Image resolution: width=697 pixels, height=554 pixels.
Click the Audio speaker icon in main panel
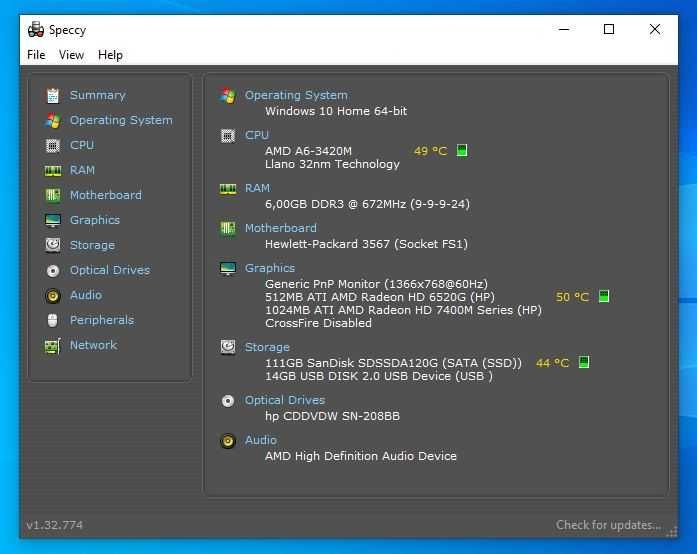pos(228,441)
